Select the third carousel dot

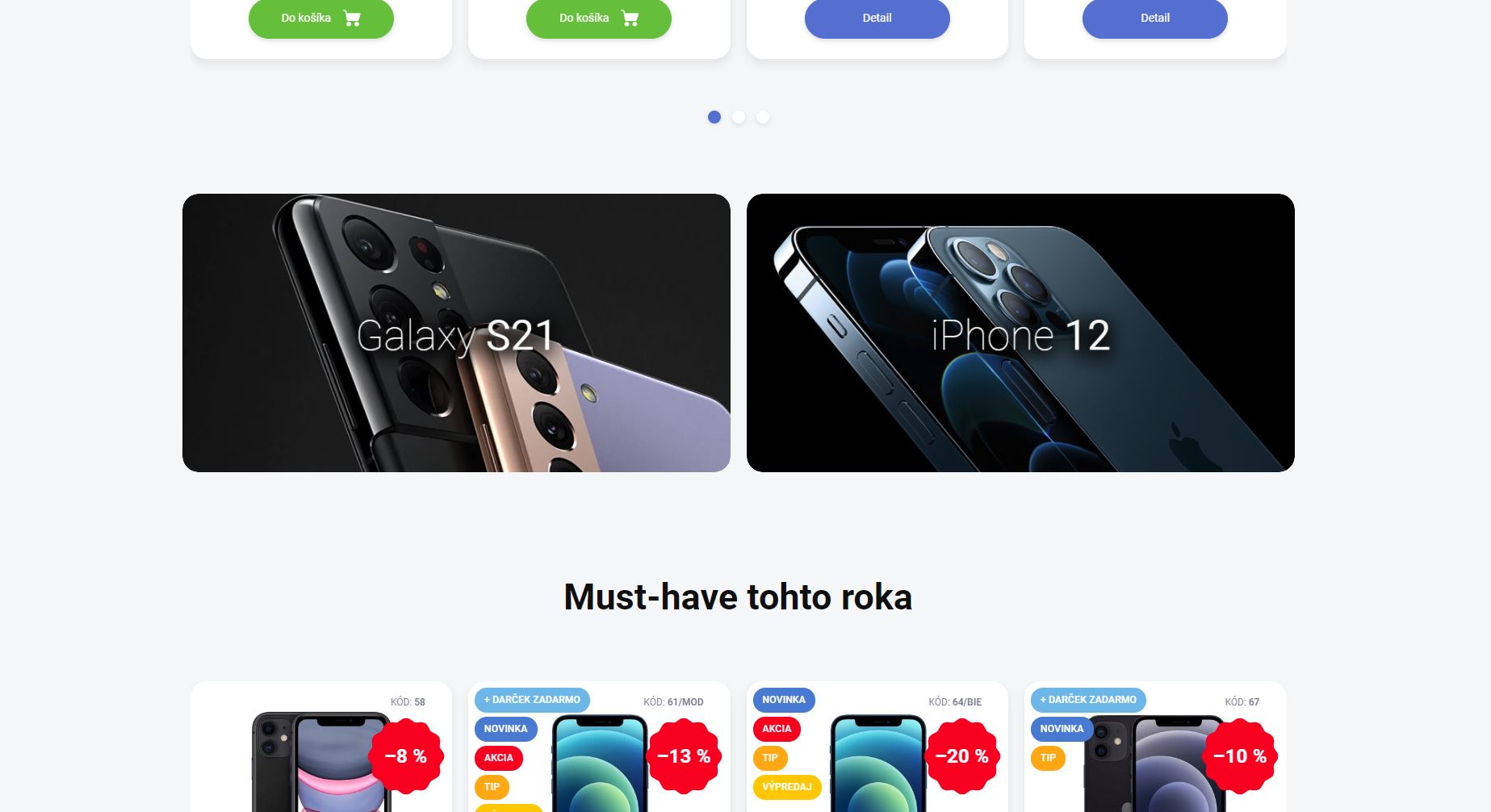[763, 117]
